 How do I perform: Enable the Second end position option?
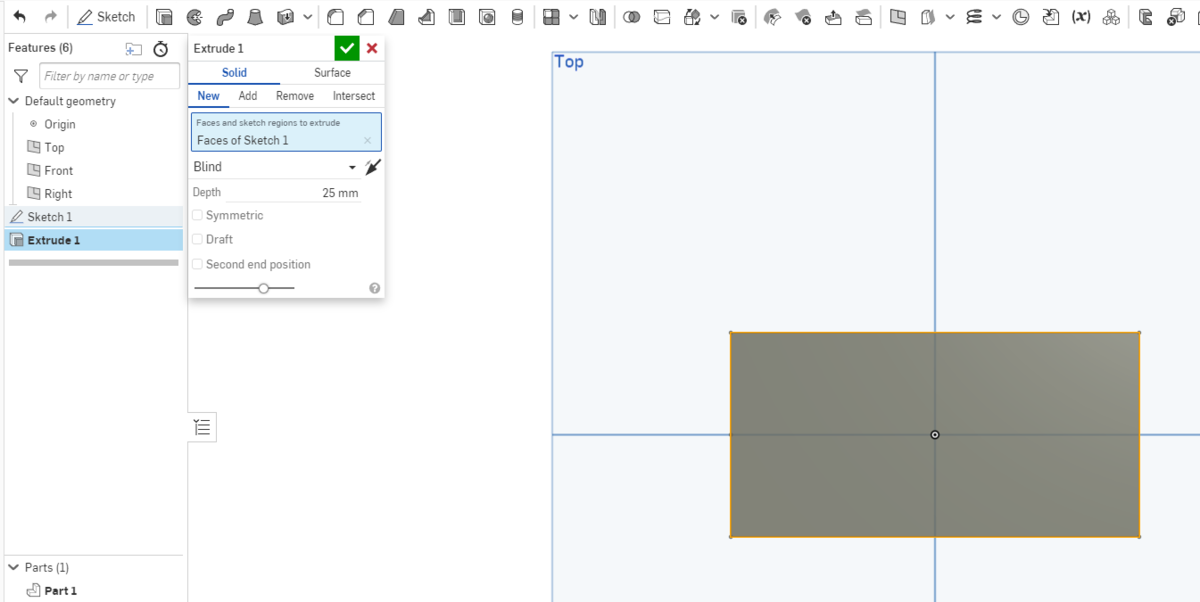point(197,264)
